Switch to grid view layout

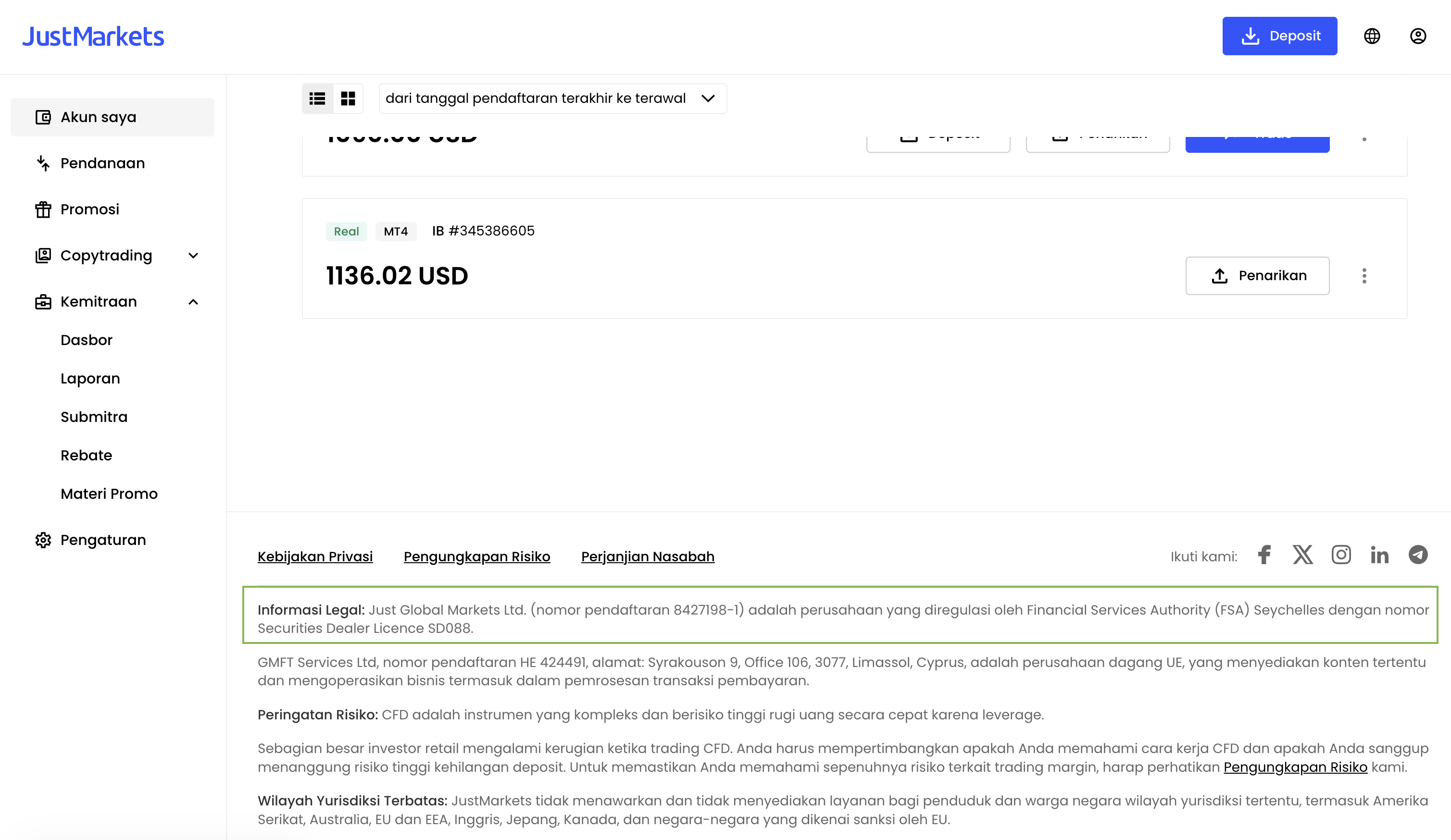(x=348, y=99)
